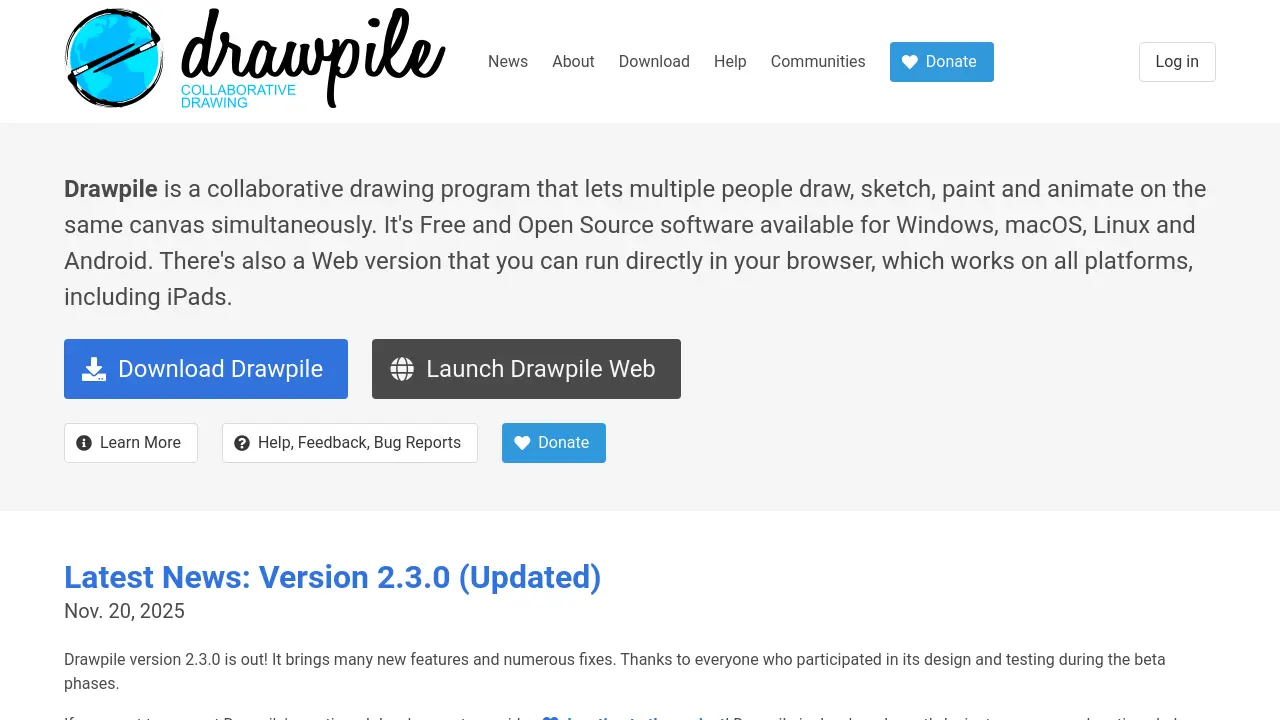Screen dimensions: 1280x720
Task: Open Help, Feedback, Bug Reports button
Action: pyautogui.click(x=350, y=443)
